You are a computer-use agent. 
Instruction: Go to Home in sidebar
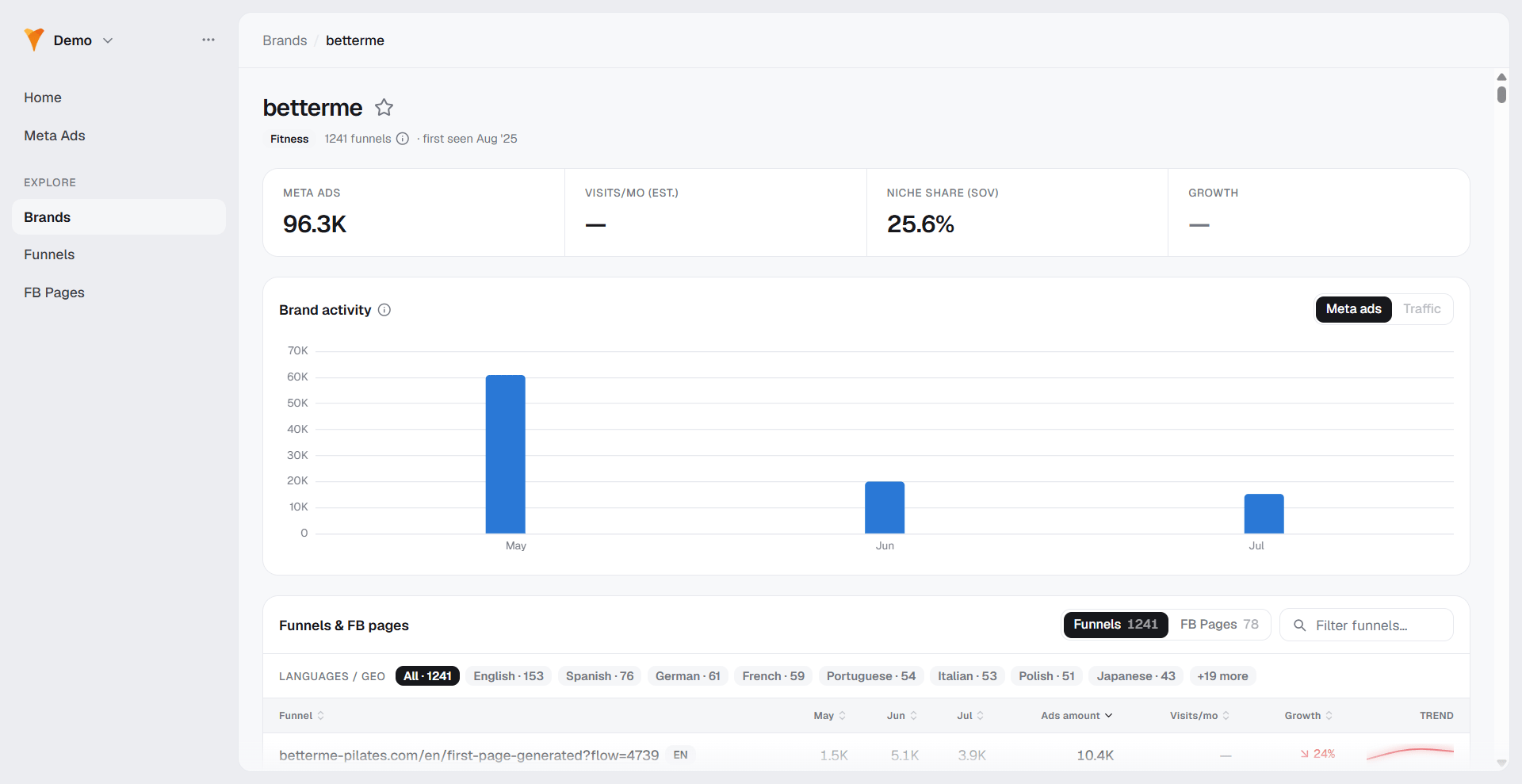pos(43,98)
